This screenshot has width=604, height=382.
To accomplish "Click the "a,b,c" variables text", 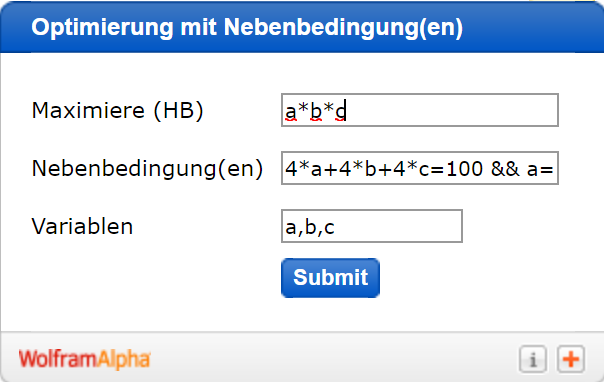I will [x=310, y=227].
